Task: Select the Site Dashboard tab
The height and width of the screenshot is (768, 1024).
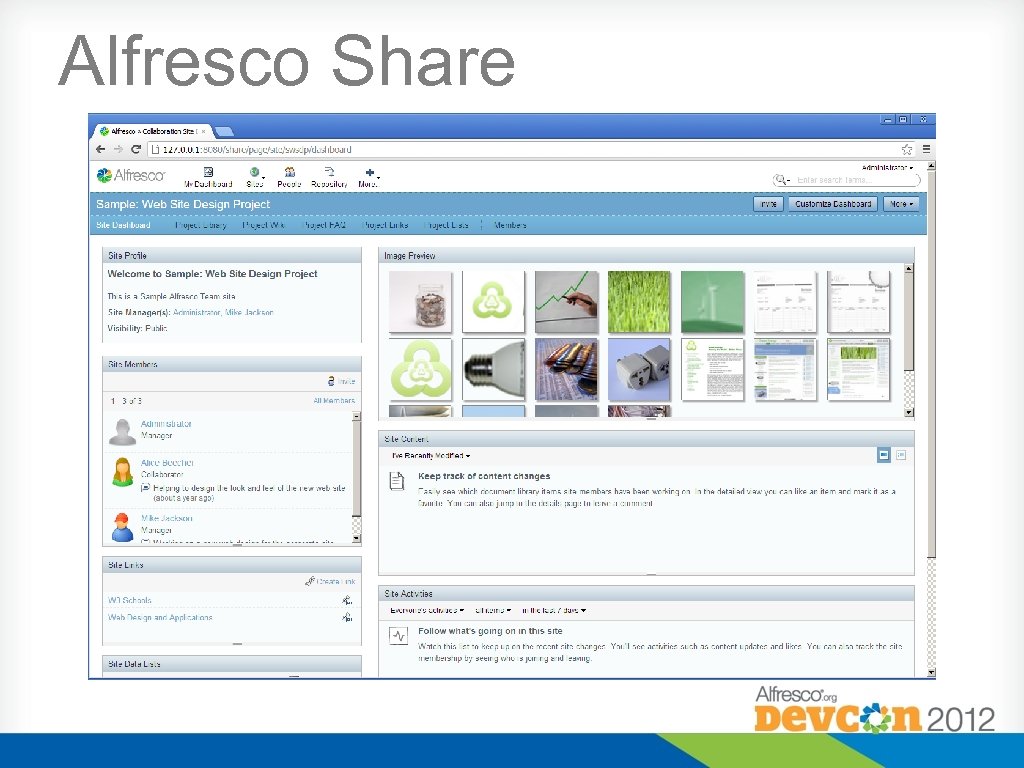Action: (x=123, y=225)
